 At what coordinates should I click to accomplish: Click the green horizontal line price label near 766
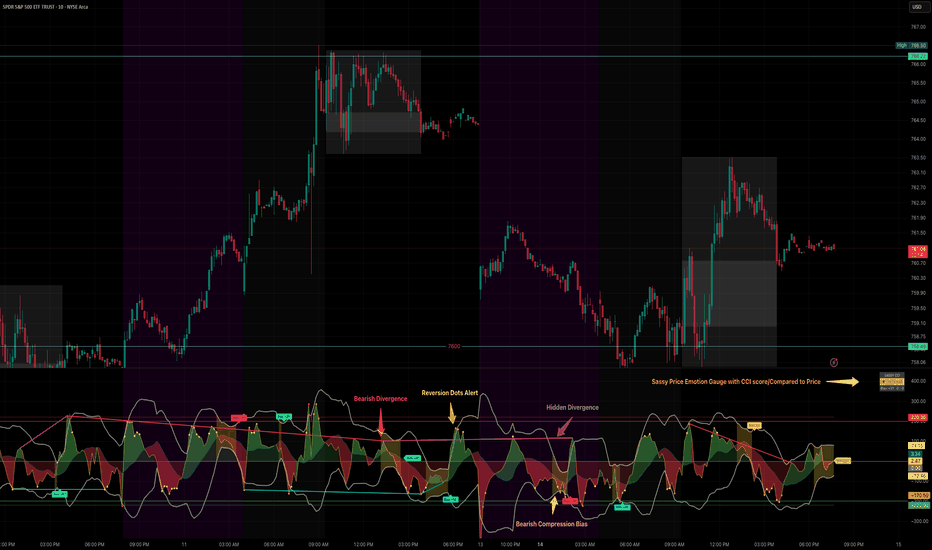[918, 56]
